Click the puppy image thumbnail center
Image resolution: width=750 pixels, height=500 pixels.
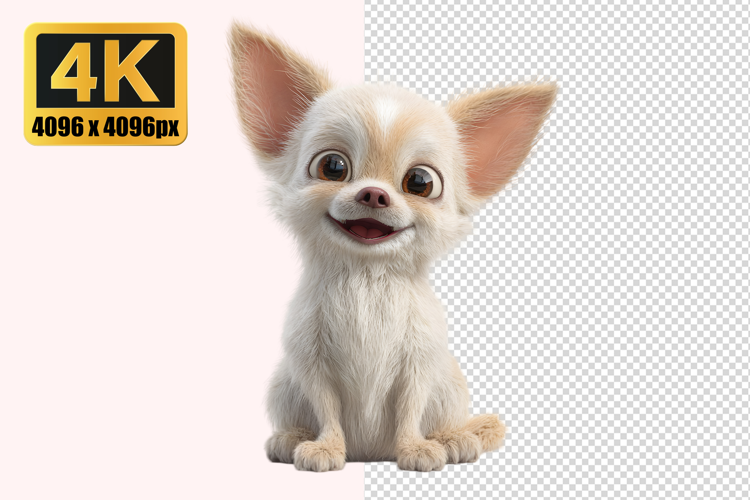click(x=375, y=250)
